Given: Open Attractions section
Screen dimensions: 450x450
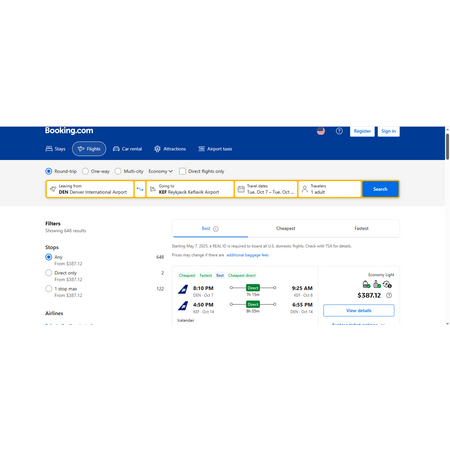Looking at the screenshot, I should [x=170, y=149].
